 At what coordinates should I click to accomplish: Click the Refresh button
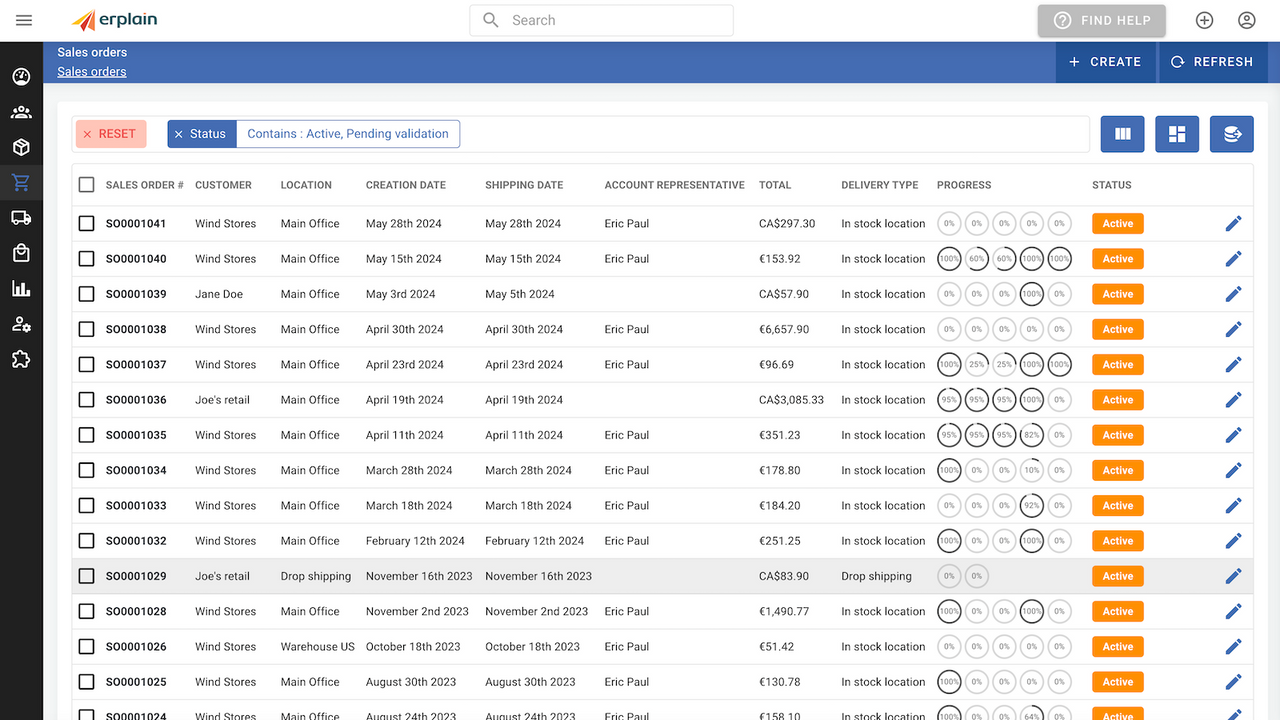click(x=1211, y=62)
